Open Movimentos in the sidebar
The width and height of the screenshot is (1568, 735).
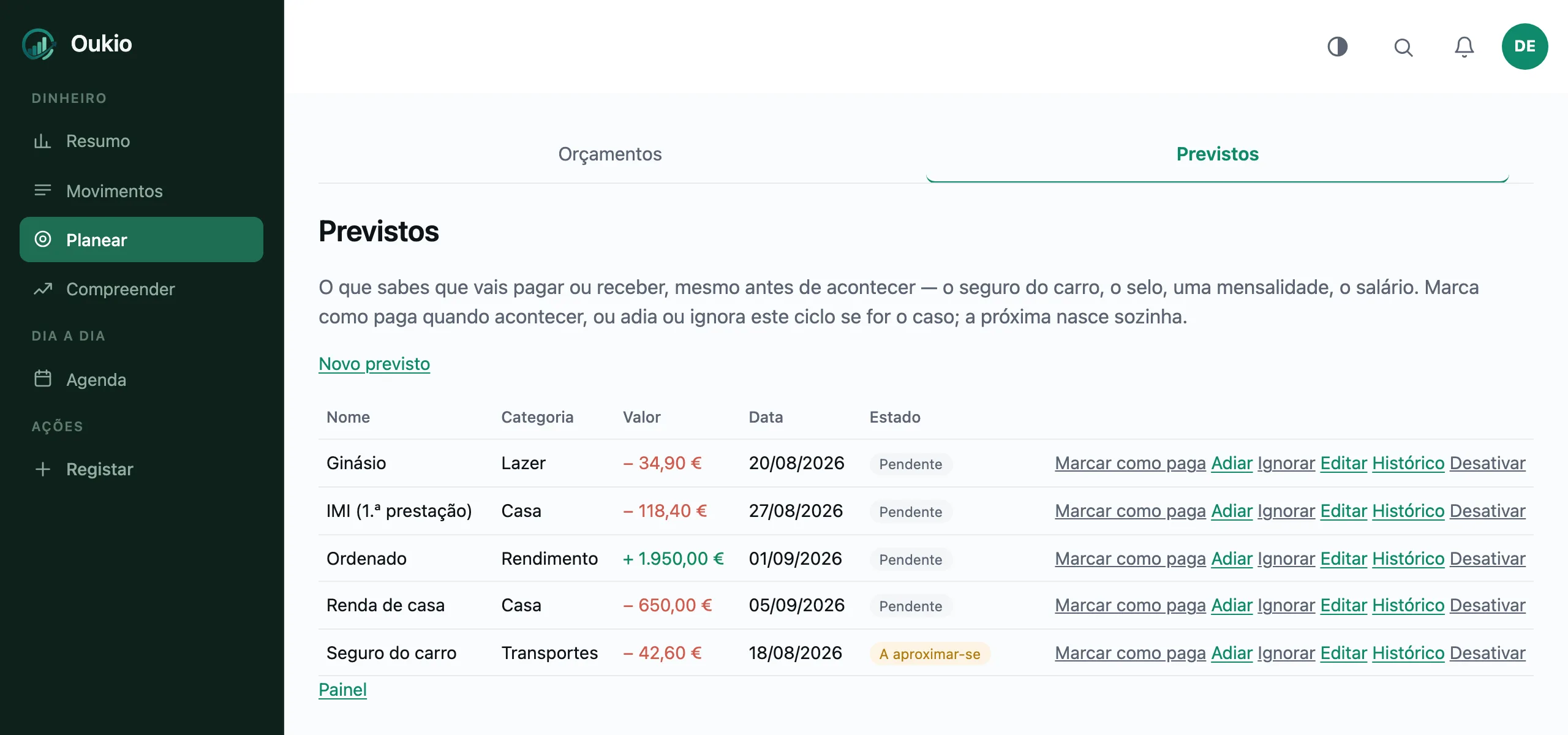(141, 191)
